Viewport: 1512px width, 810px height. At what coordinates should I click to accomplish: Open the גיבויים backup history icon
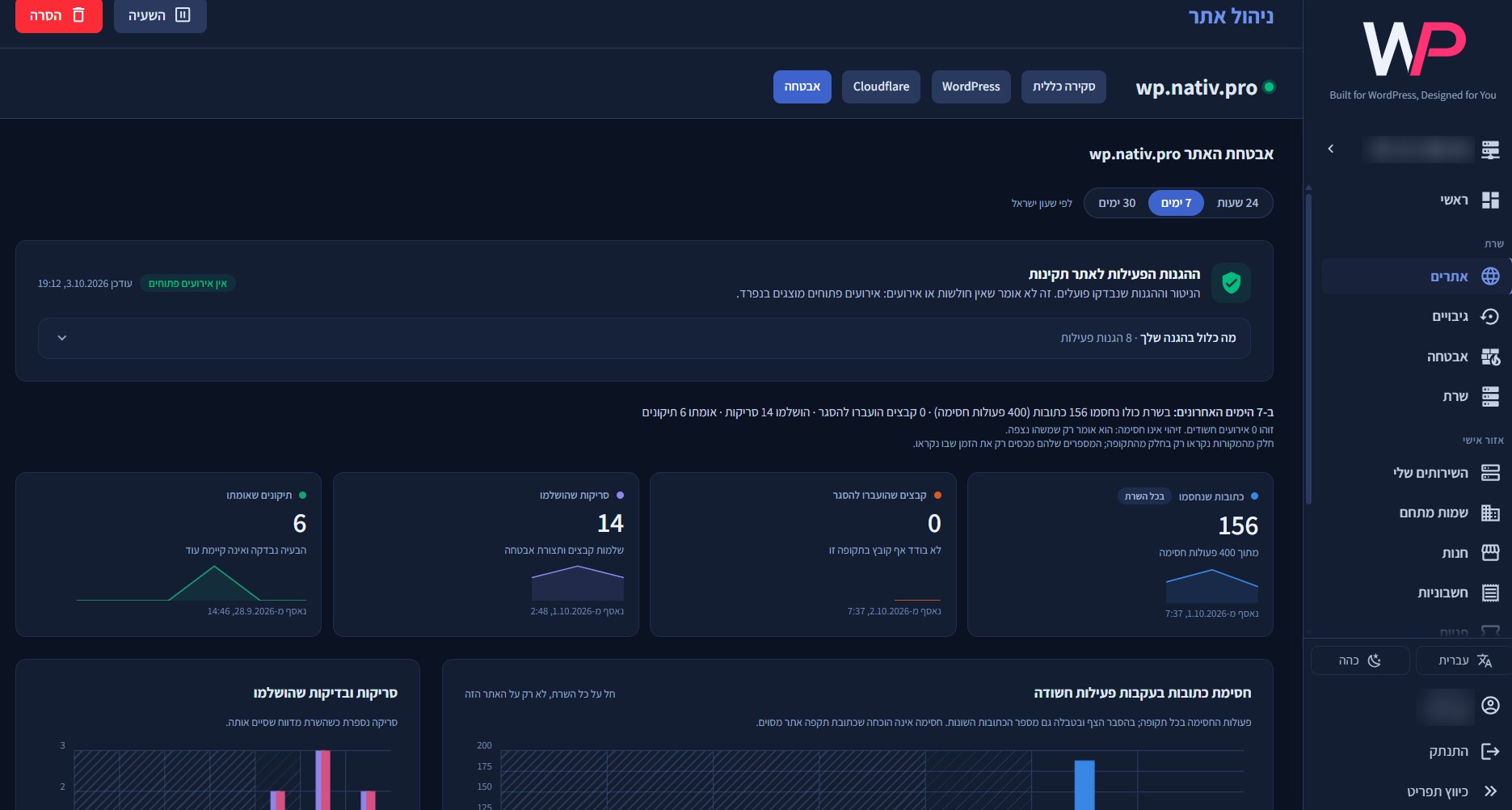1490,316
